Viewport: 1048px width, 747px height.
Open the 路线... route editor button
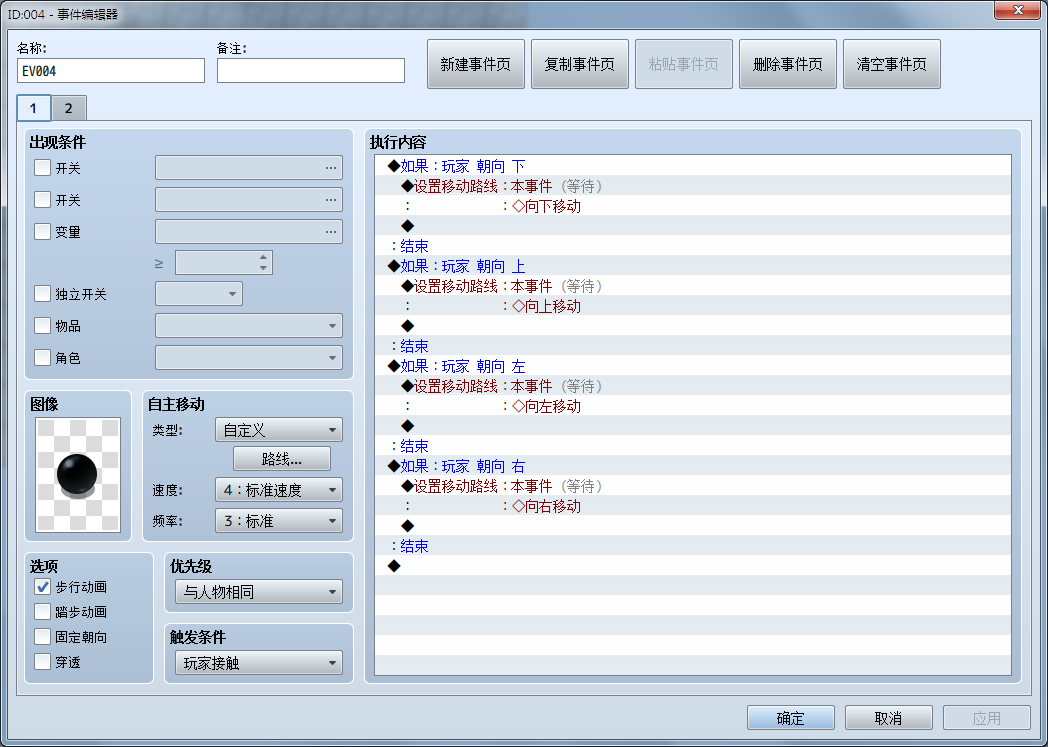click(281, 459)
